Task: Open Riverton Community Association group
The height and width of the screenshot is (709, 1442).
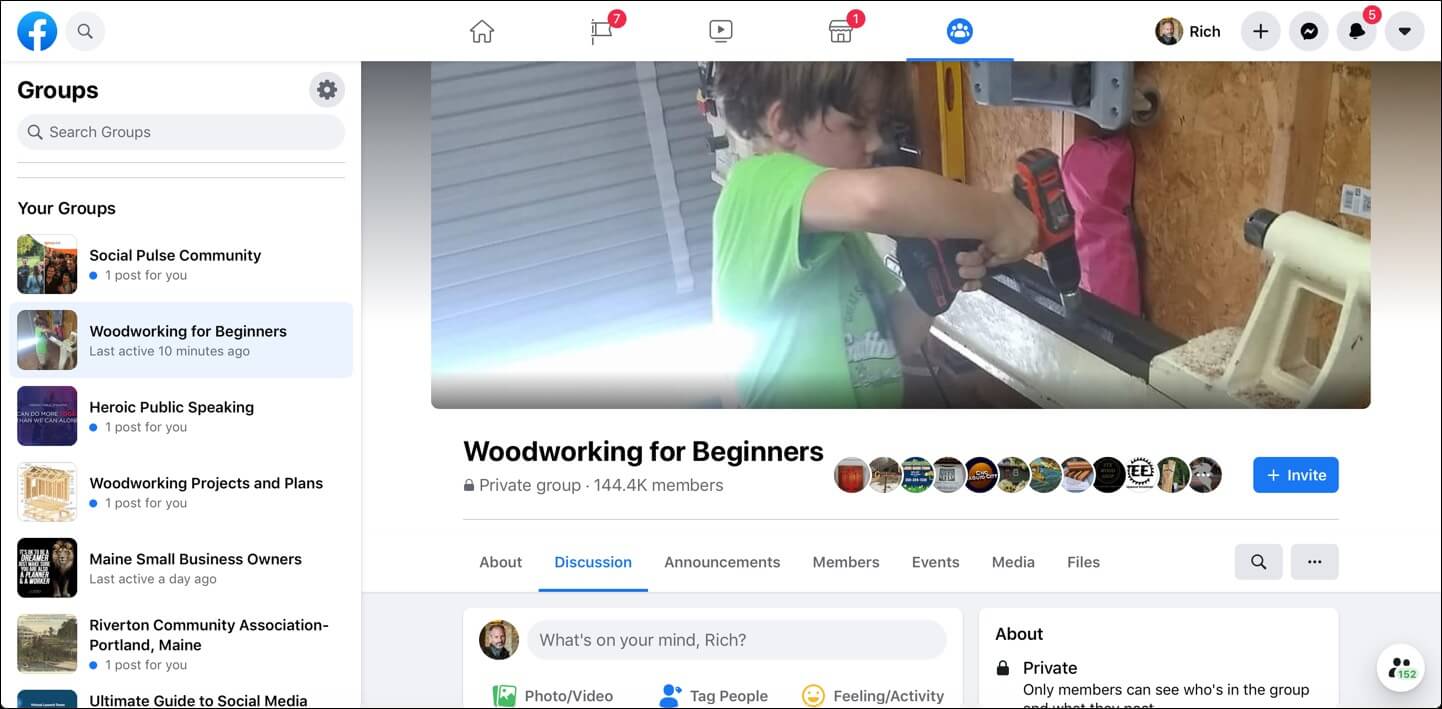Action: [x=181, y=644]
